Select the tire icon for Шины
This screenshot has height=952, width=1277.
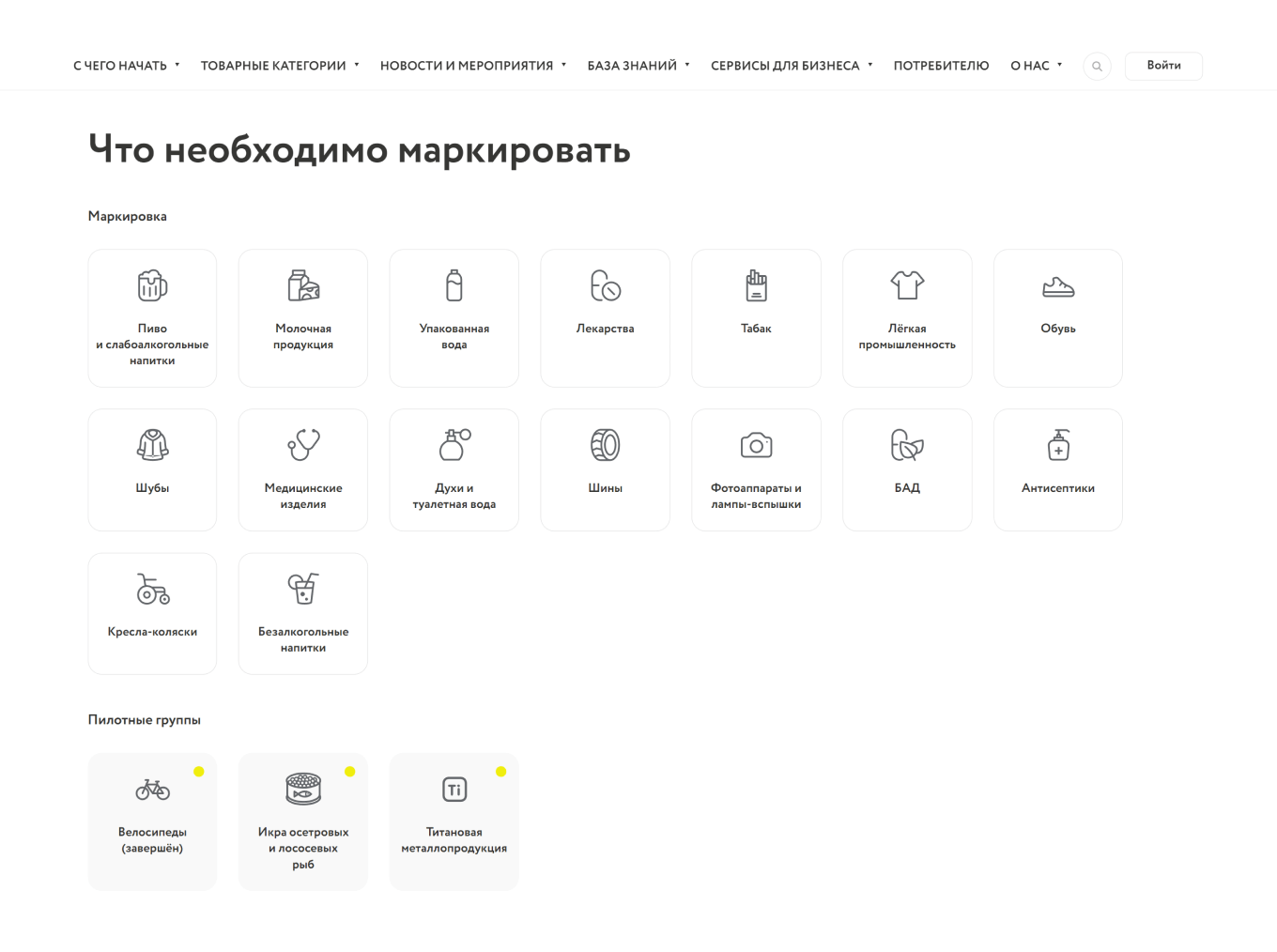(606, 445)
